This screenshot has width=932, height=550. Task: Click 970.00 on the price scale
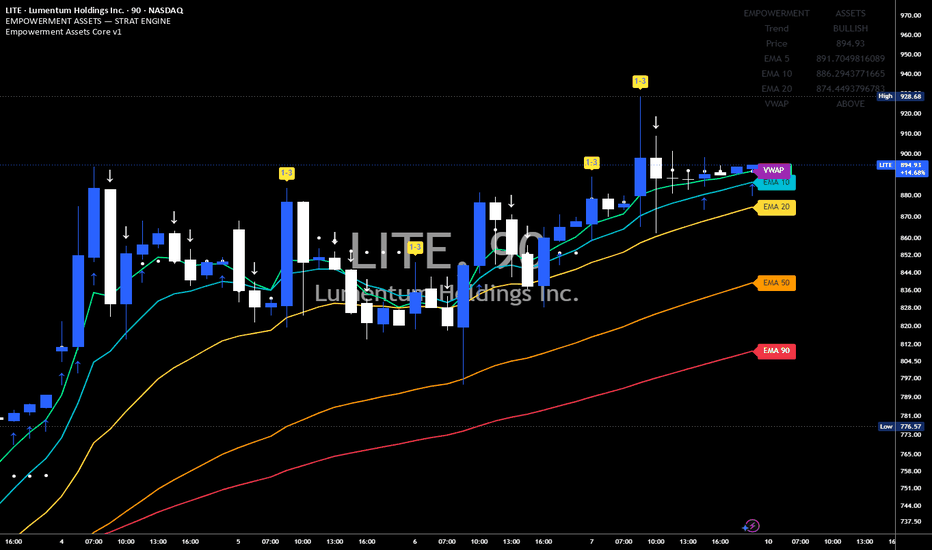[911, 15]
